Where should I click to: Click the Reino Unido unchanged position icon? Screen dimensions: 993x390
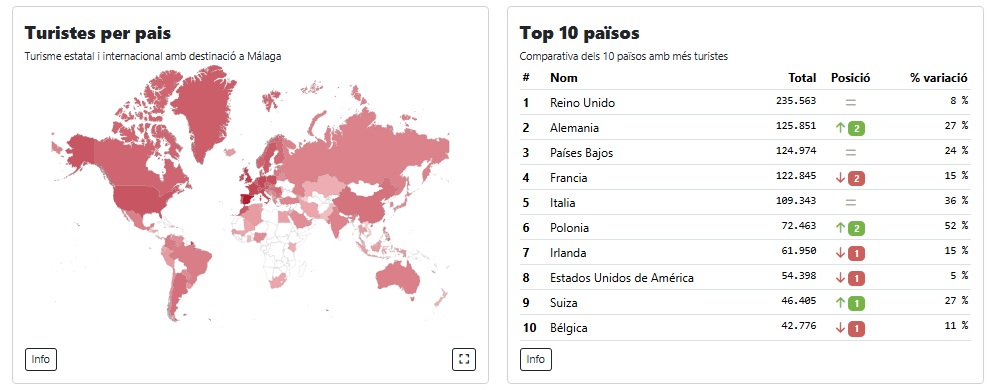tap(851, 103)
